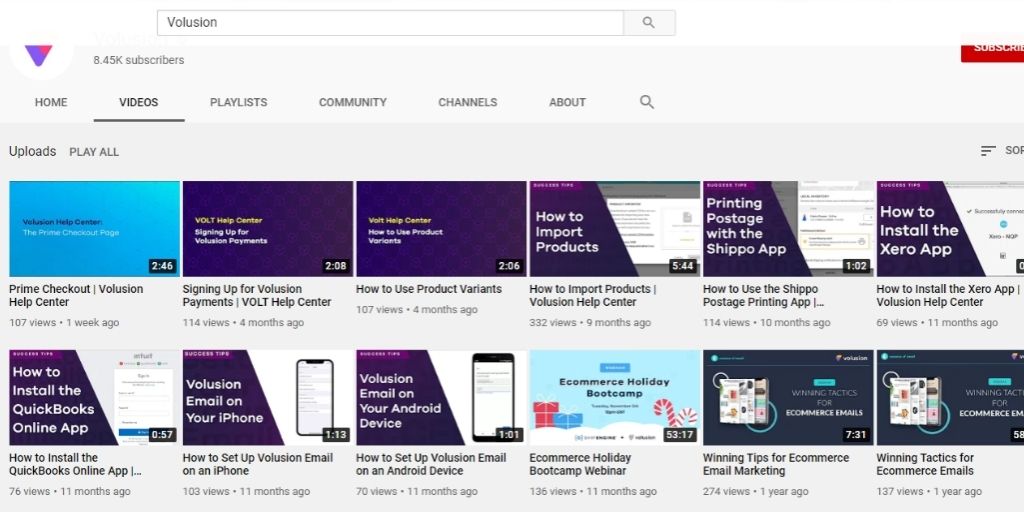Click the Uploads heading
Image resolution: width=1024 pixels, height=512 pixels.
[x=33, y=152]
